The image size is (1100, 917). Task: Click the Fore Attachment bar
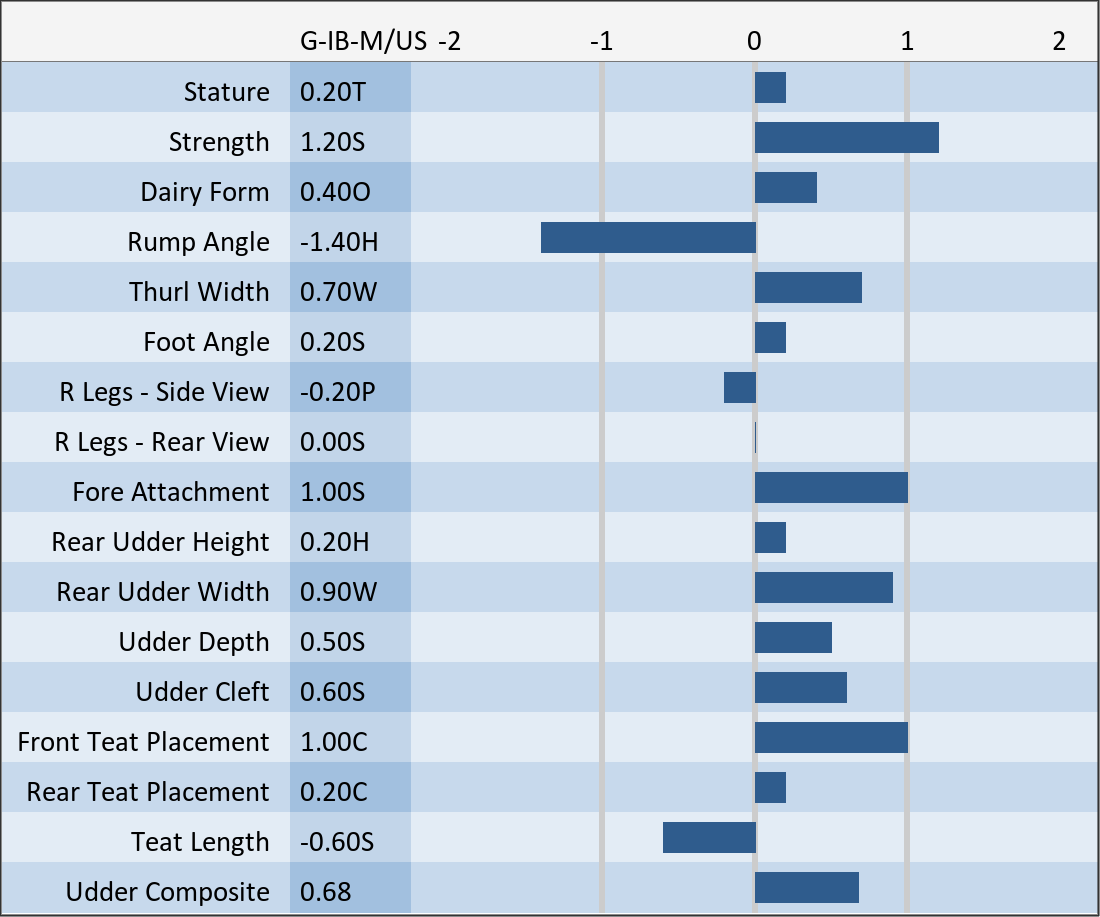click(831, 488)
